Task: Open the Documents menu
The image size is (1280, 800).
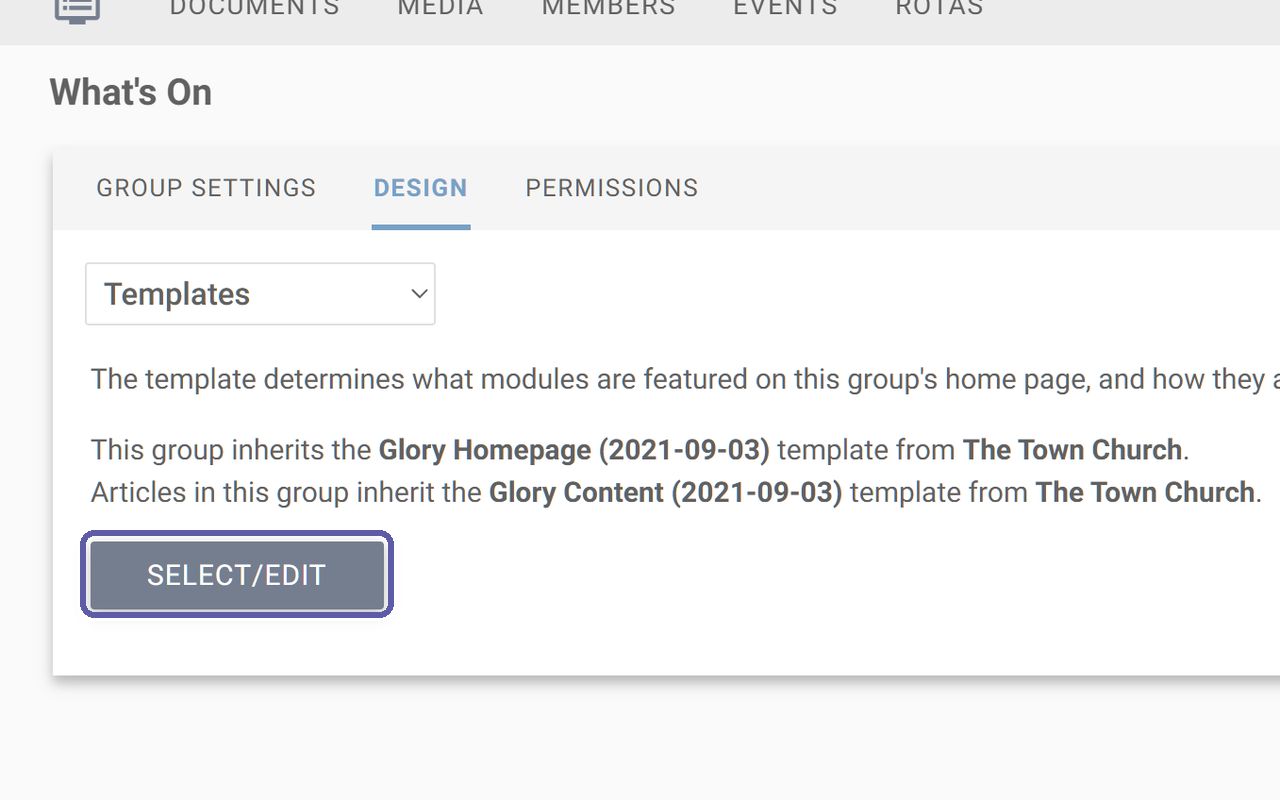Action: (x=254, y=8)
